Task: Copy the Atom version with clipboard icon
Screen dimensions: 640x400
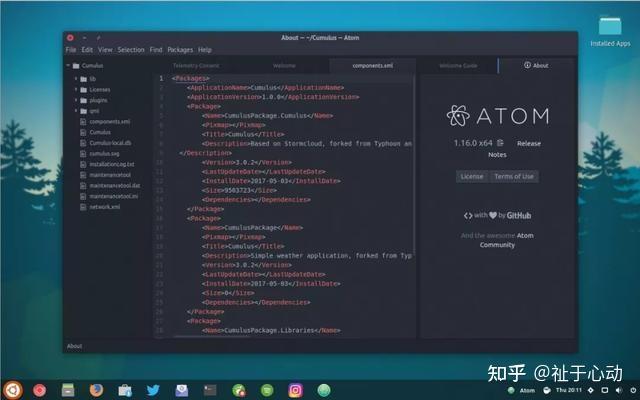Action: click(500, 143)
